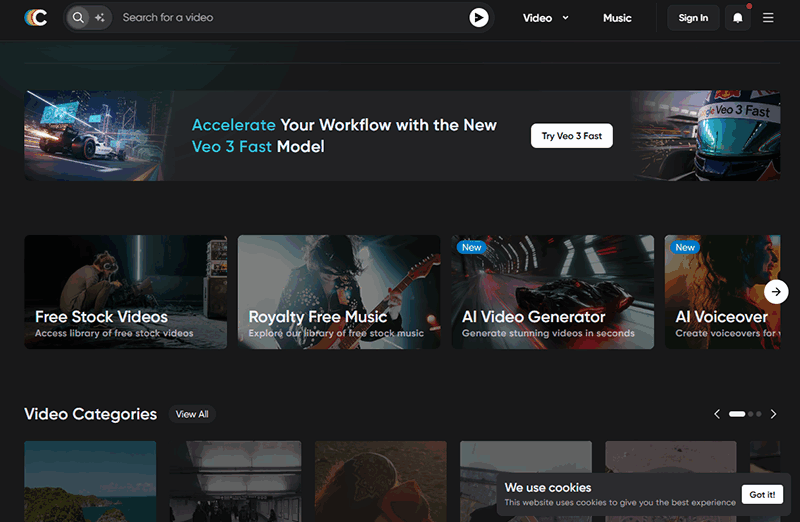
Task: Open the coastal island category thumbnail
Action: tap(90, 481)
